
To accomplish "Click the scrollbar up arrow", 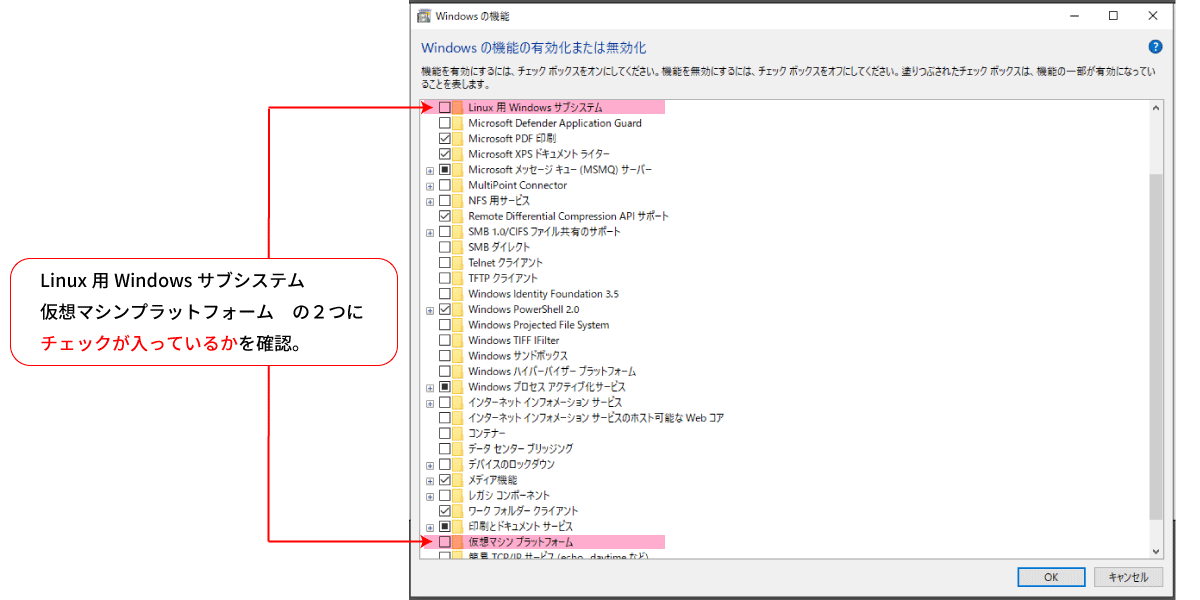I will [1156, 108].
